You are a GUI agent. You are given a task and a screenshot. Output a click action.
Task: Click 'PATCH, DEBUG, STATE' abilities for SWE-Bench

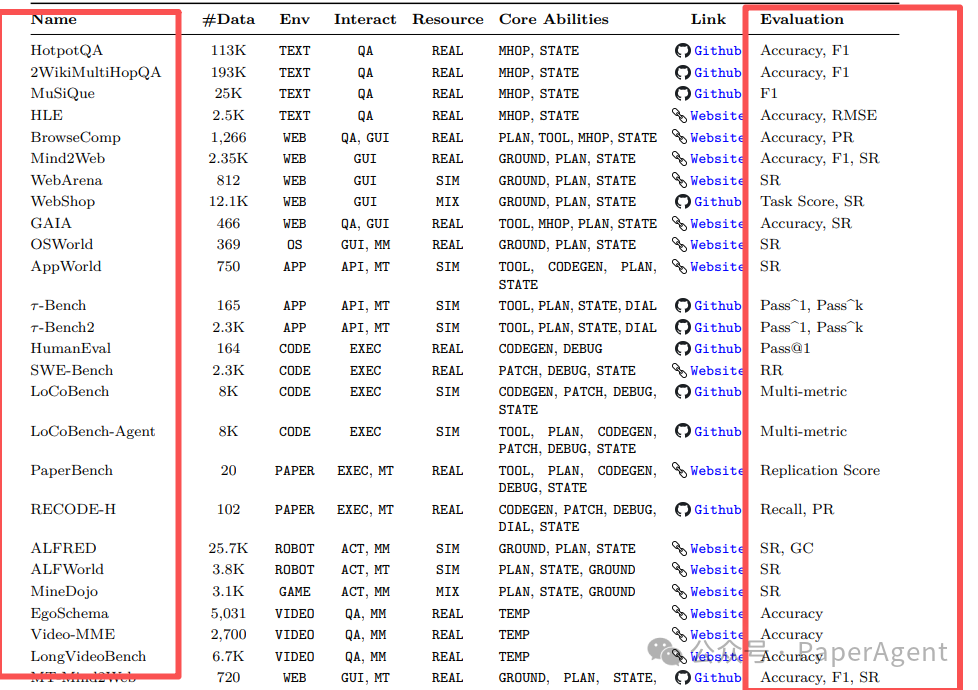pos(566,371)
